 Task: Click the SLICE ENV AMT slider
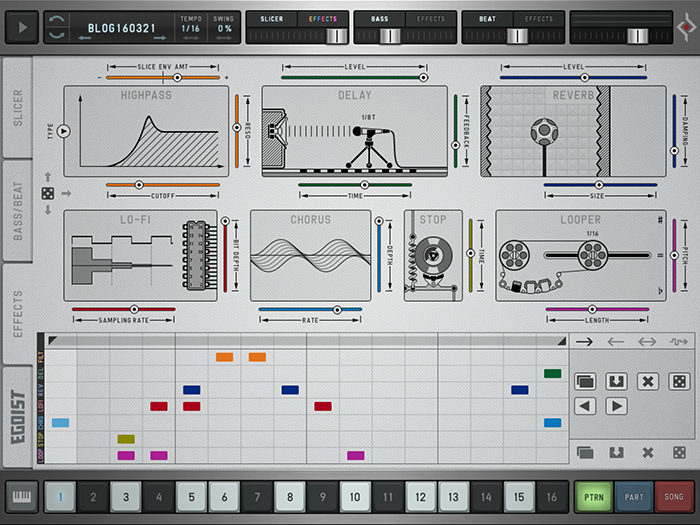(163, 78)
